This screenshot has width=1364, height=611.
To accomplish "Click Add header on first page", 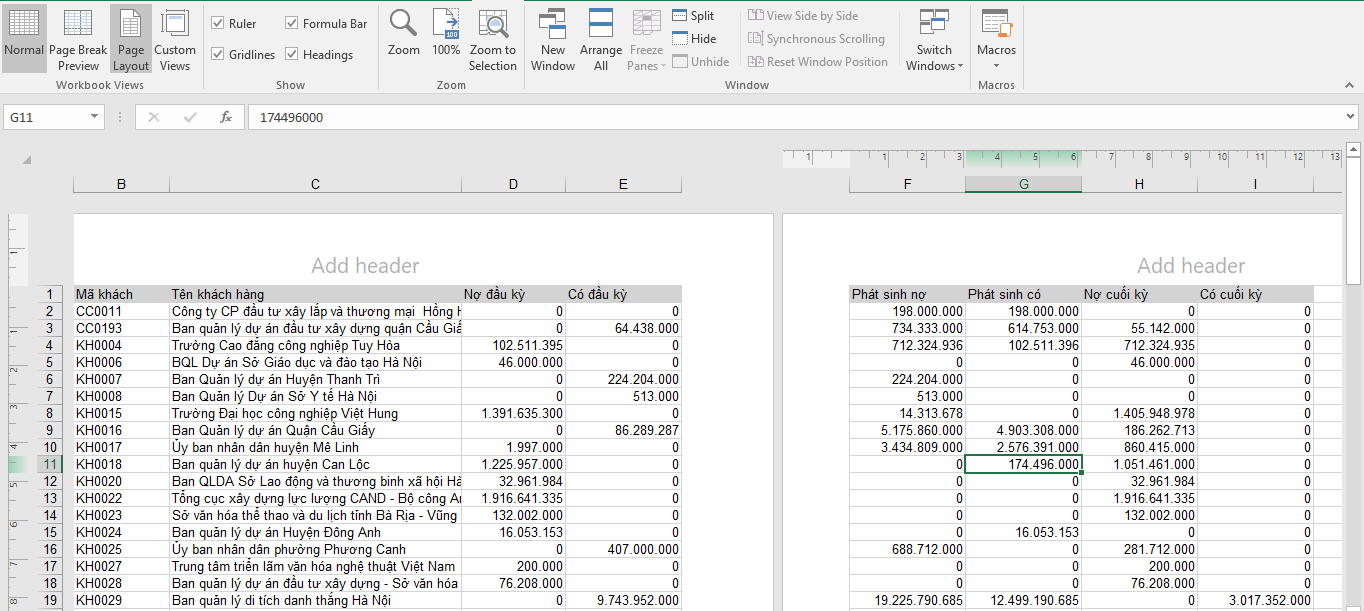I will [x=366, y=266].
